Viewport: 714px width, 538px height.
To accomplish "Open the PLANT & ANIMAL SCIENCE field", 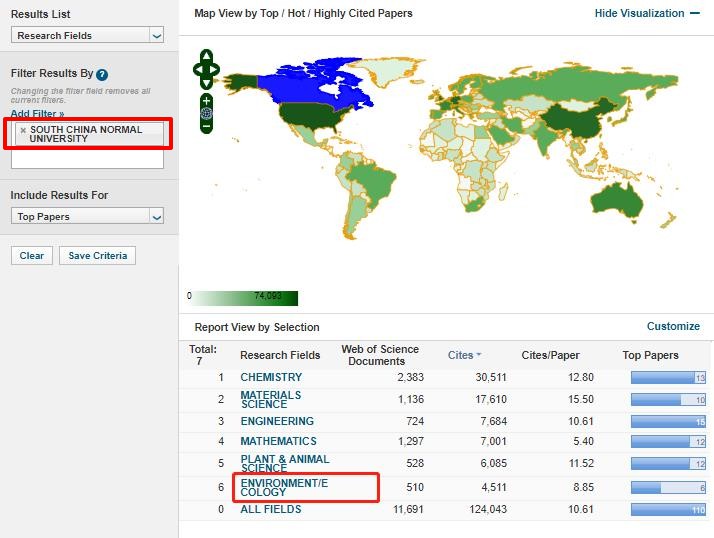I will [285, 463].
